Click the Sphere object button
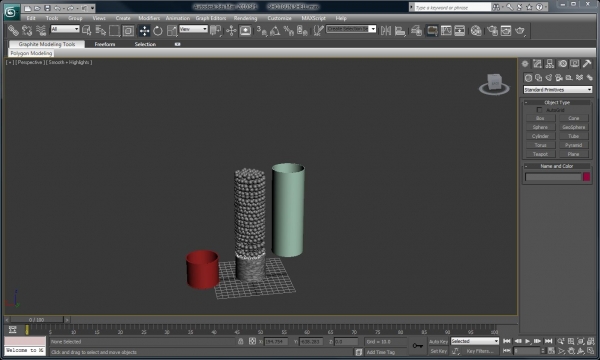 click(x=540, y=127)
